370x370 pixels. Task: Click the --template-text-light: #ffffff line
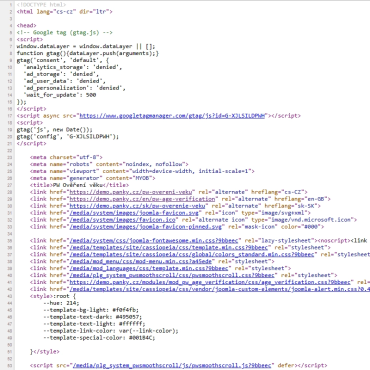(x=94, y=324)
